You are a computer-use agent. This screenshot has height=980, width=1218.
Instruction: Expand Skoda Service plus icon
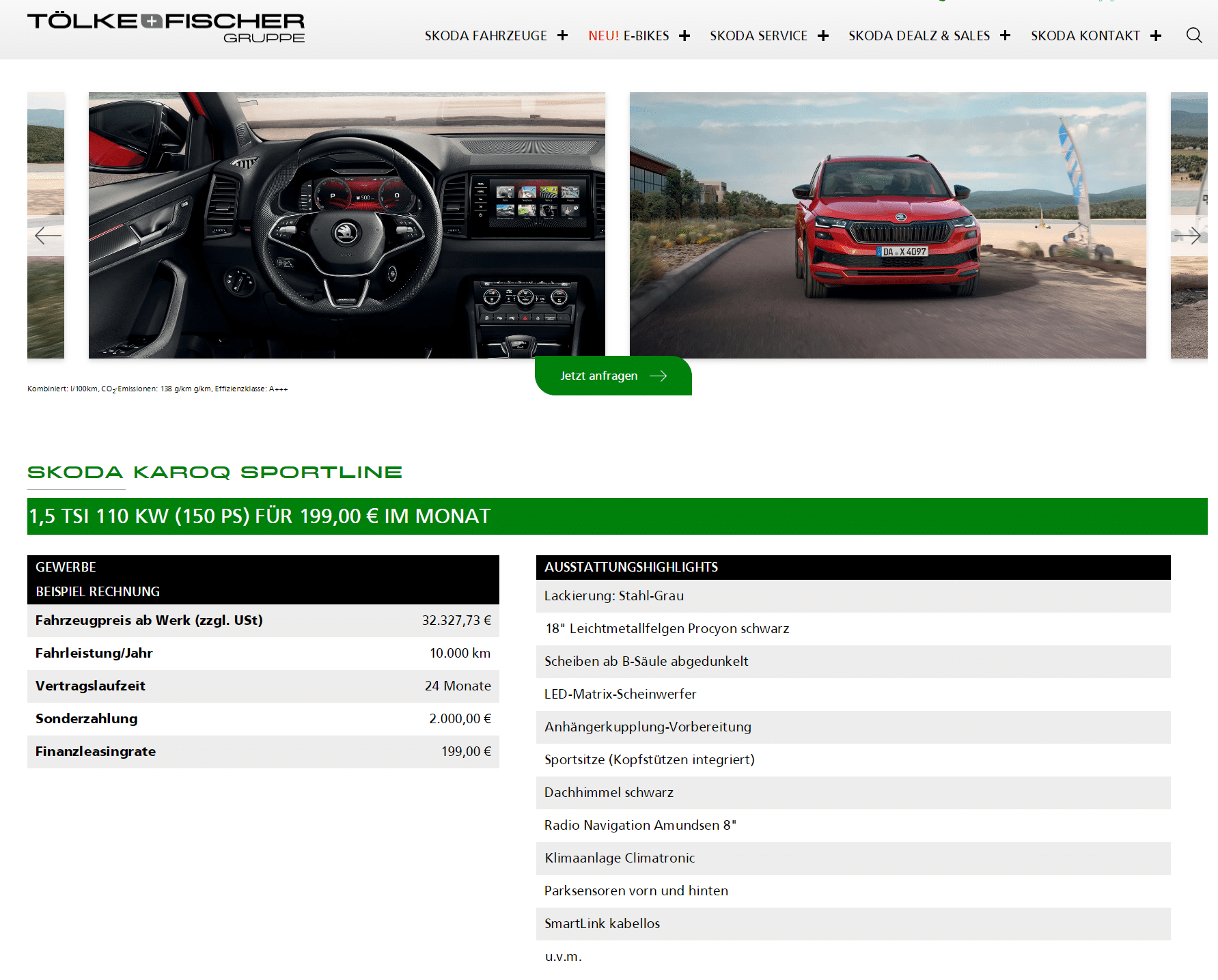(823, 36)
